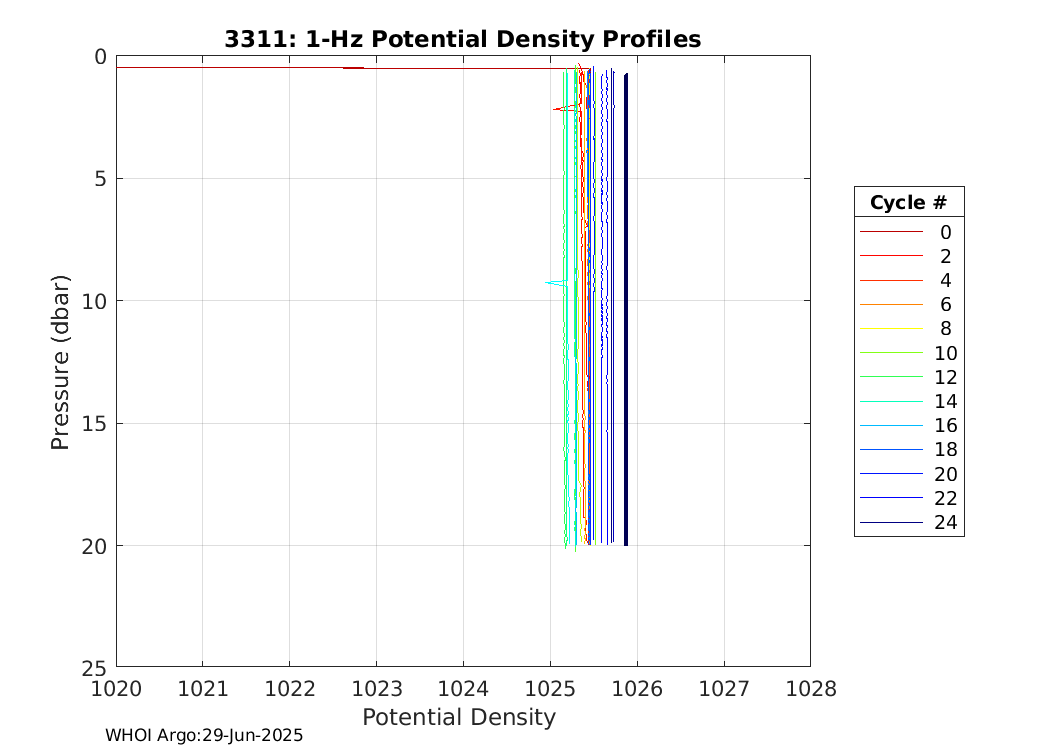Select legend entry for cycle 22
Image resolution: width=1050 pixels, height=750 pixels.
pyautogui.click(x=909, y=498)
